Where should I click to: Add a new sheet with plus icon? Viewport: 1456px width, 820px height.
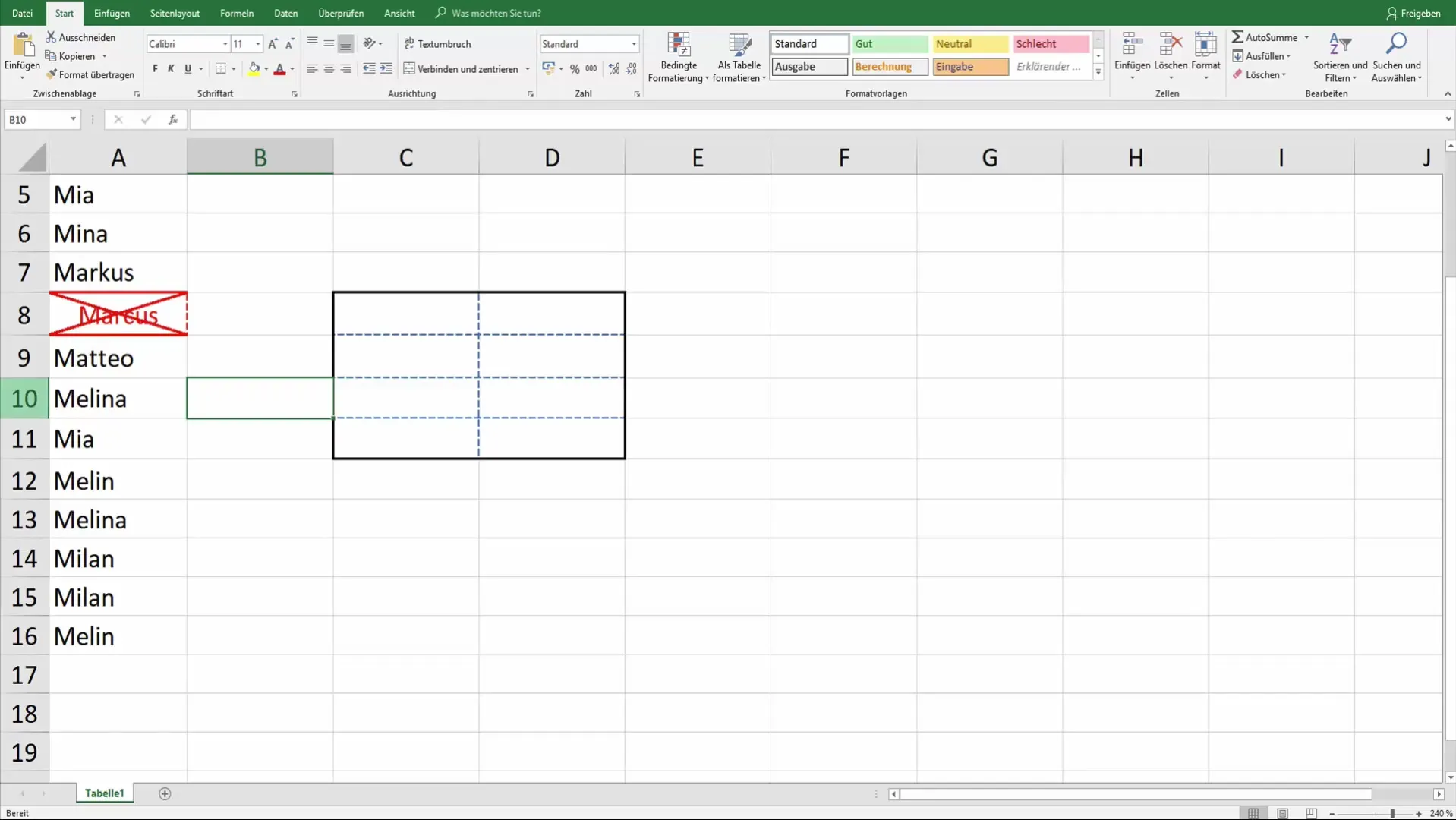[165, 793]
